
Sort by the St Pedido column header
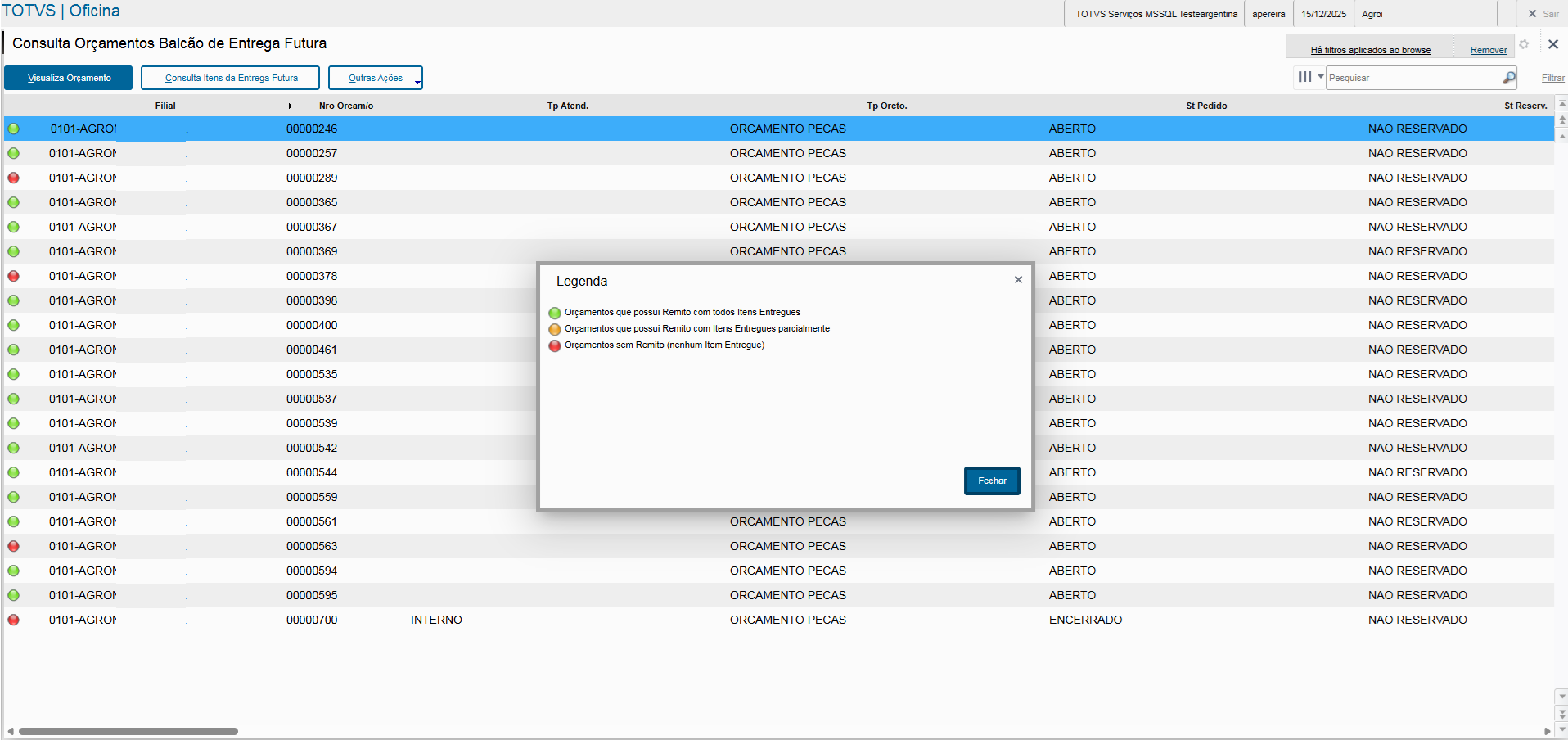click(x=1206, y=106)
